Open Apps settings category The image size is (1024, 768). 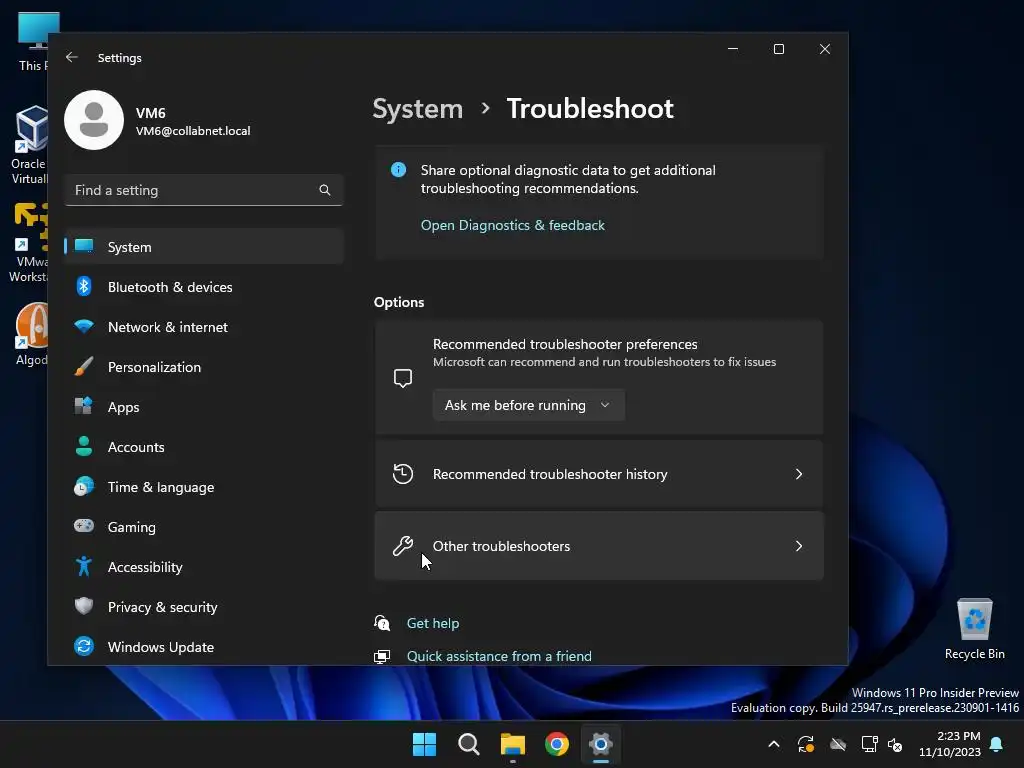(204, 407)
